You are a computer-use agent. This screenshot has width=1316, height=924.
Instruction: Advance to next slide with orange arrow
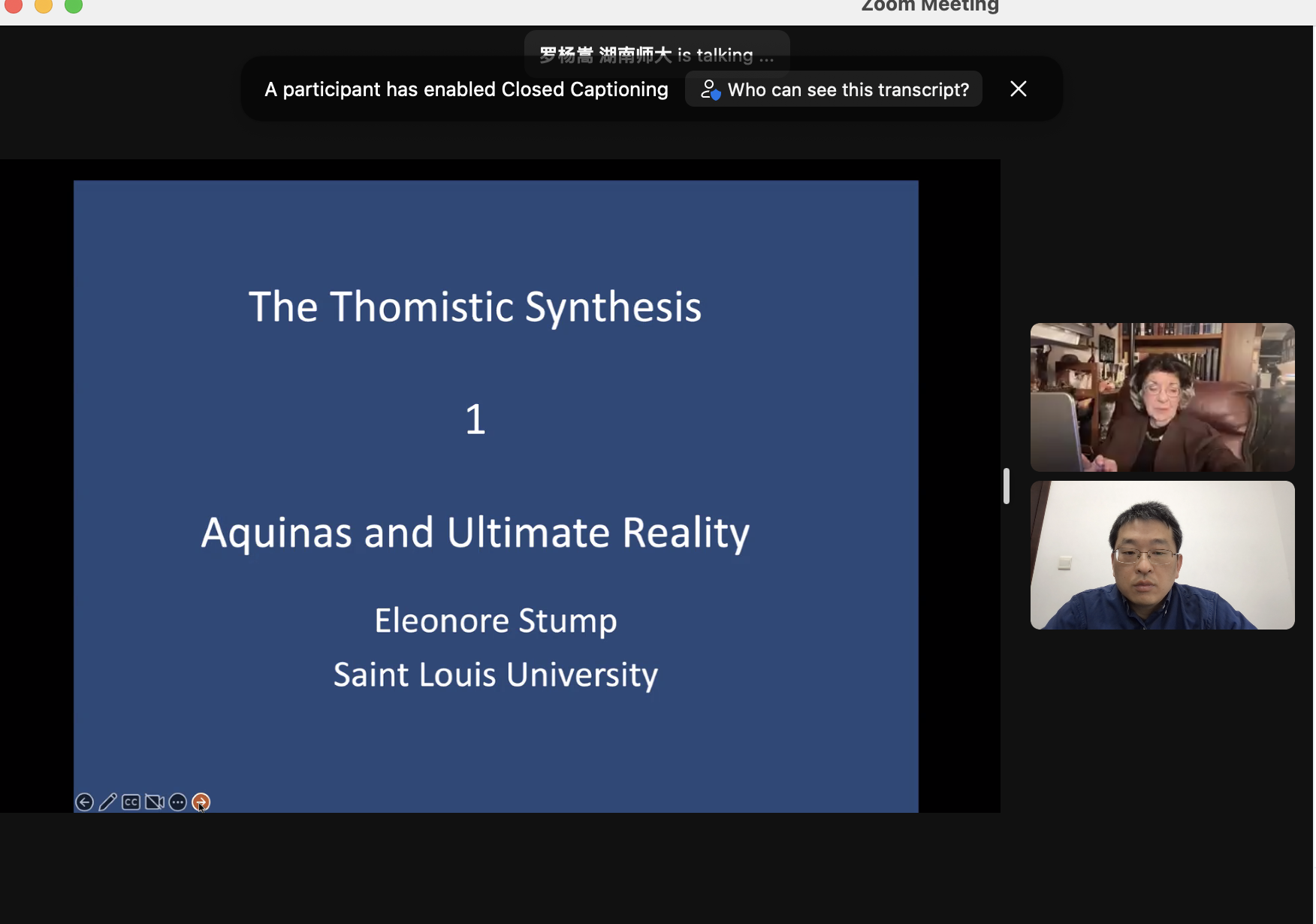(201, 802)
